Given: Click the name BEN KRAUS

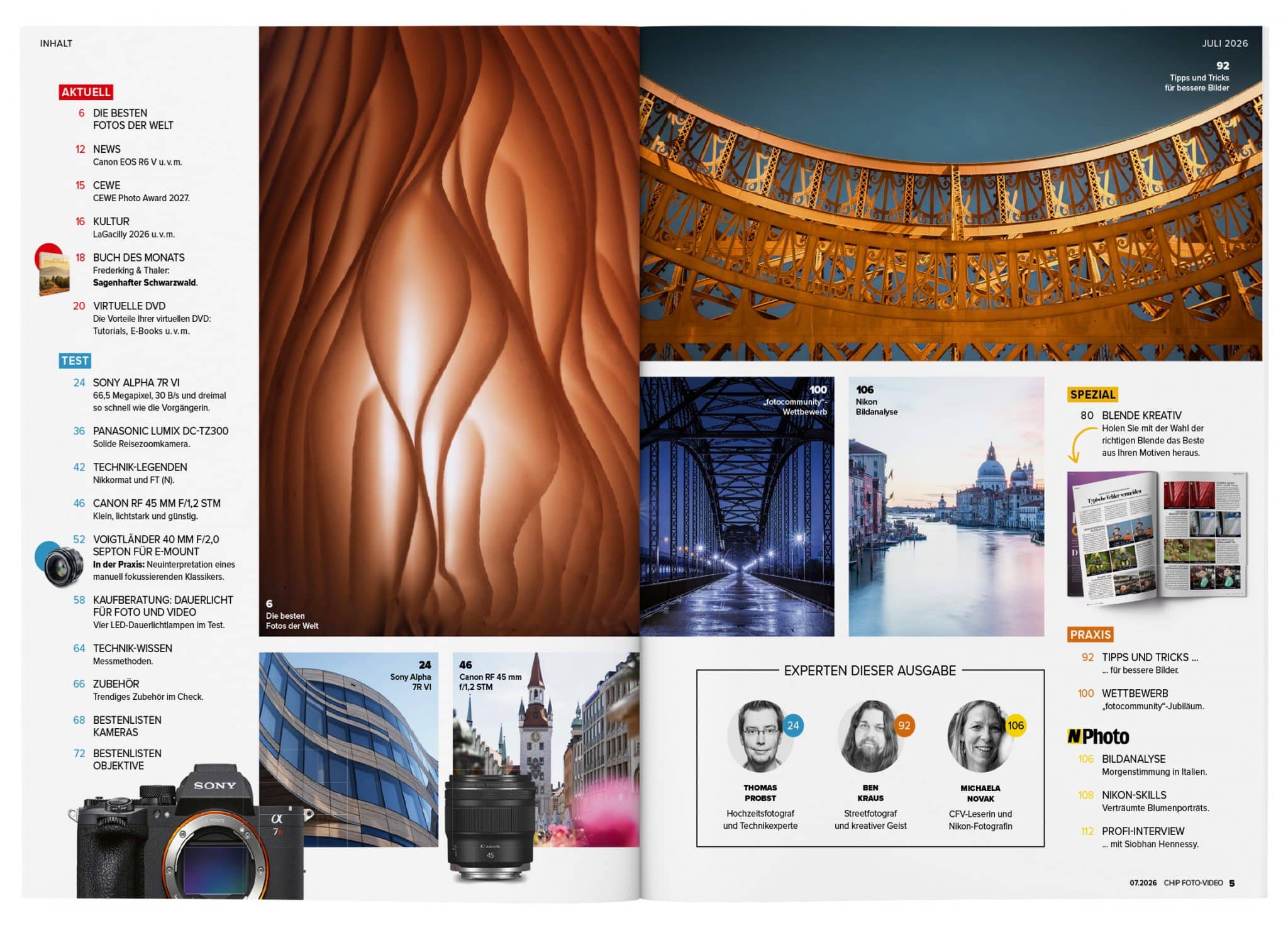Looking at the screenshot, I should pyautogui.click(x=870, y=793).
